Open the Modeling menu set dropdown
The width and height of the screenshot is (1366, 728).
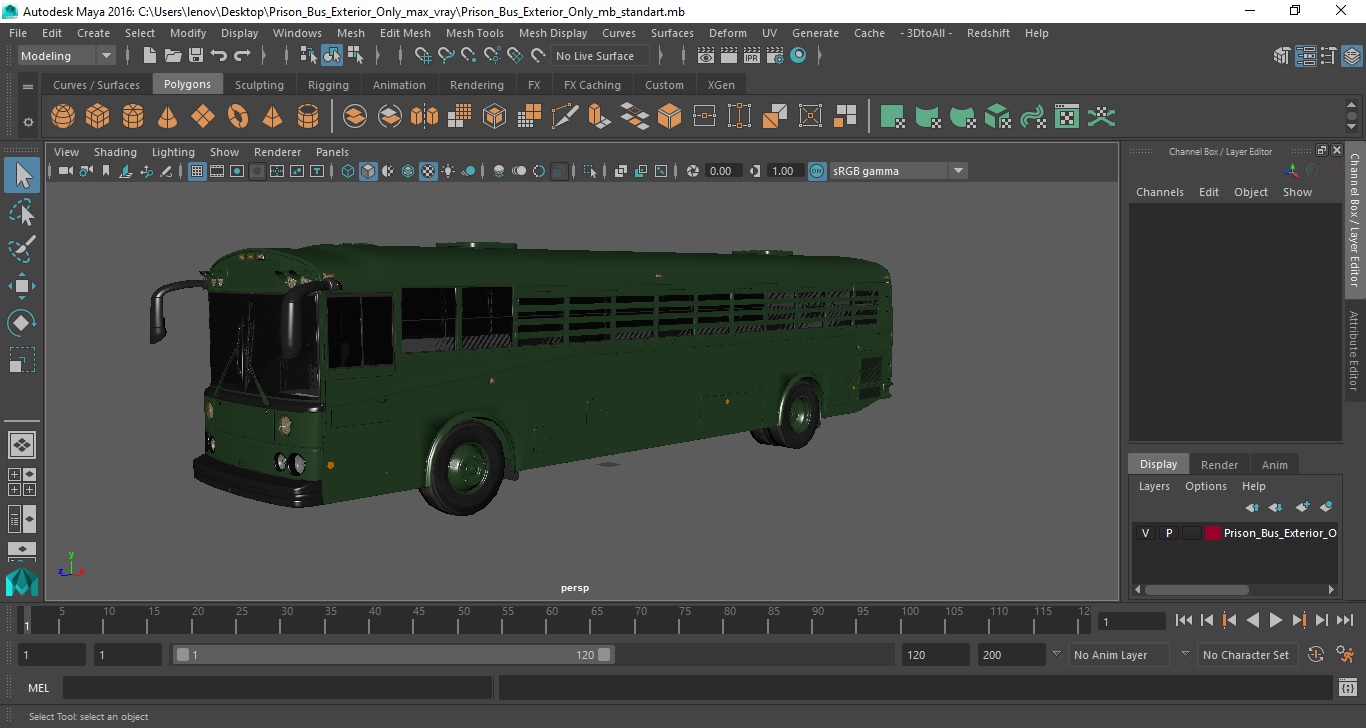[67, 56]
